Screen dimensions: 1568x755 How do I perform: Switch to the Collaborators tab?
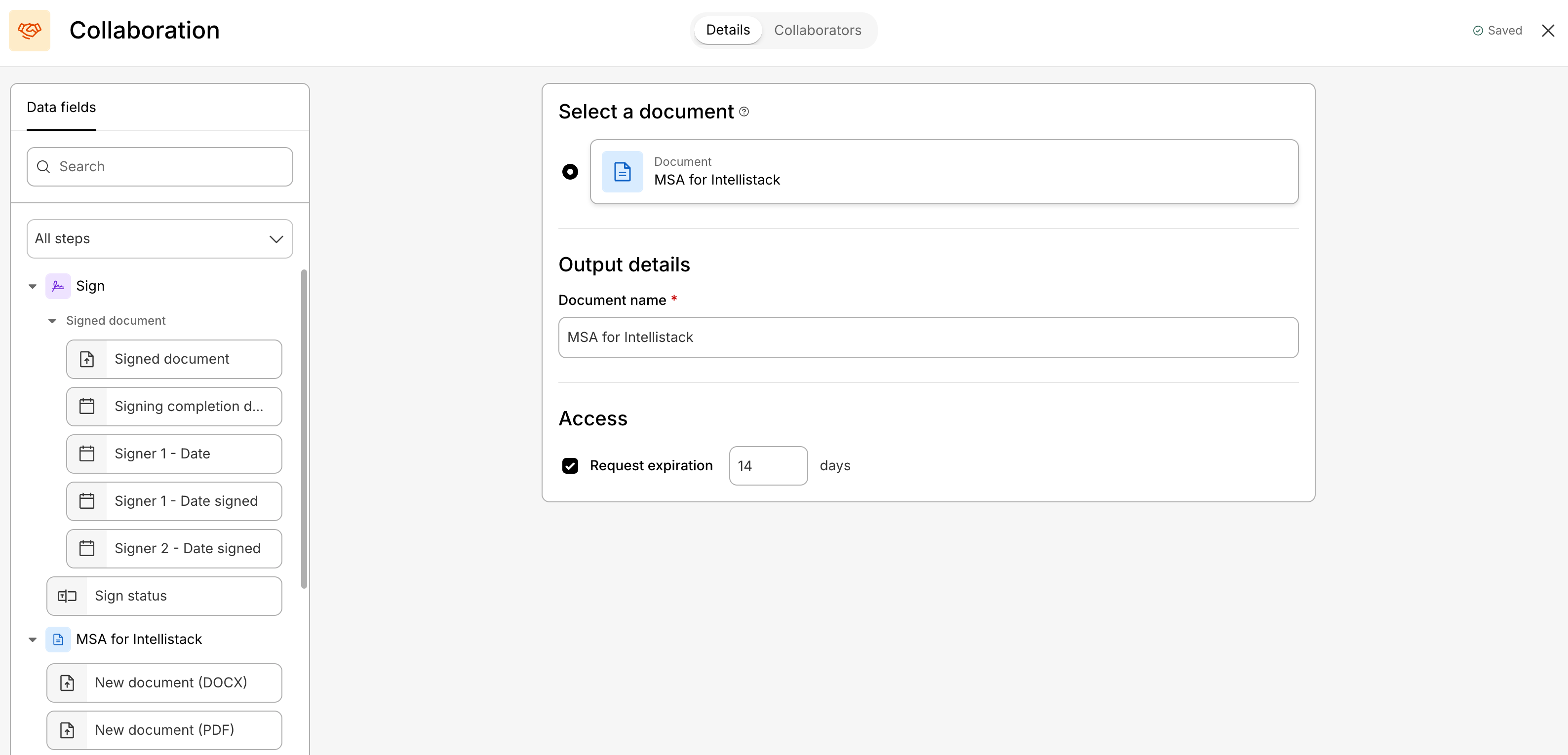point(817,31)
